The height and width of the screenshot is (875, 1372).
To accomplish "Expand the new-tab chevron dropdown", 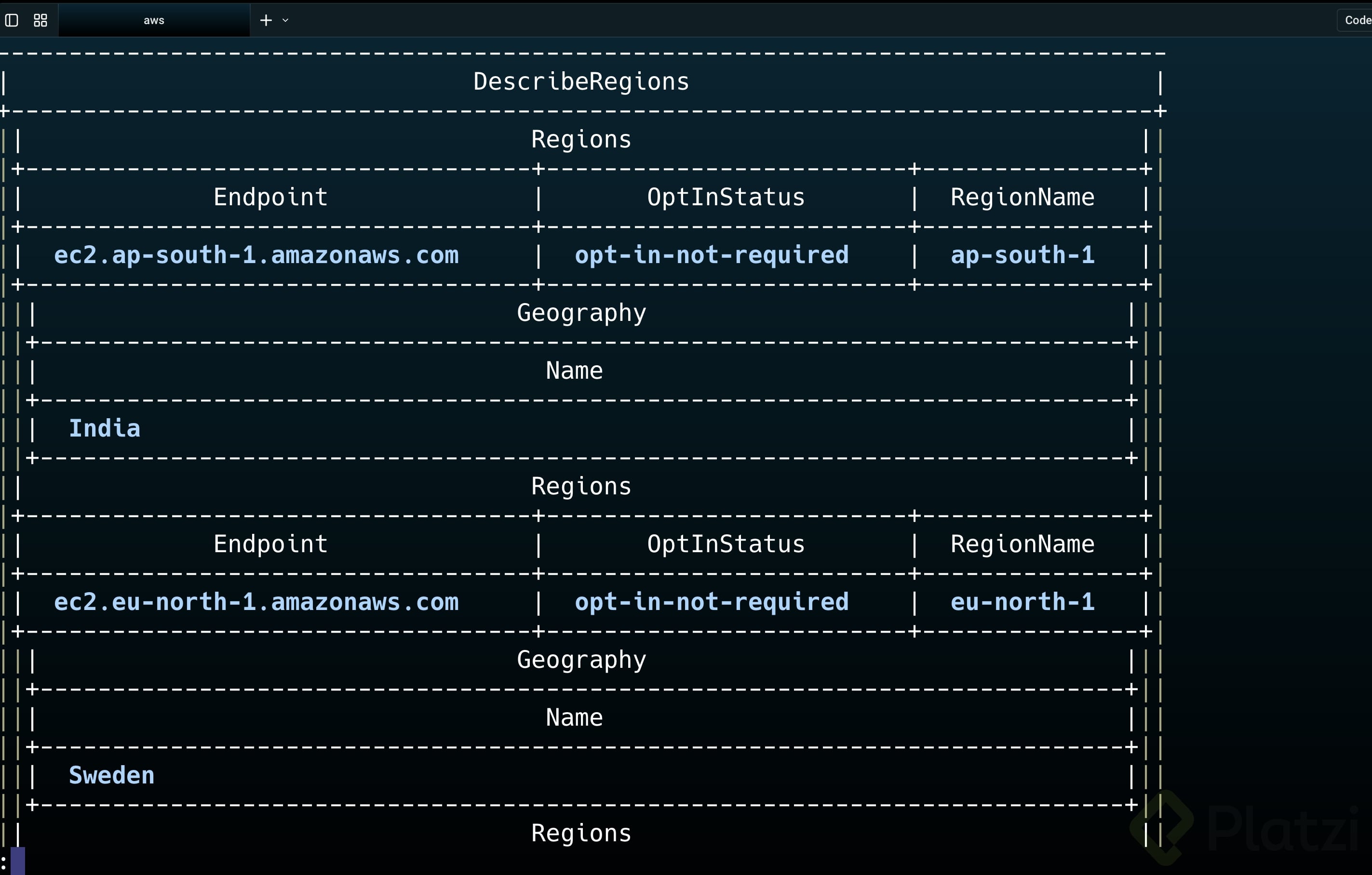I will click(285, 21).
